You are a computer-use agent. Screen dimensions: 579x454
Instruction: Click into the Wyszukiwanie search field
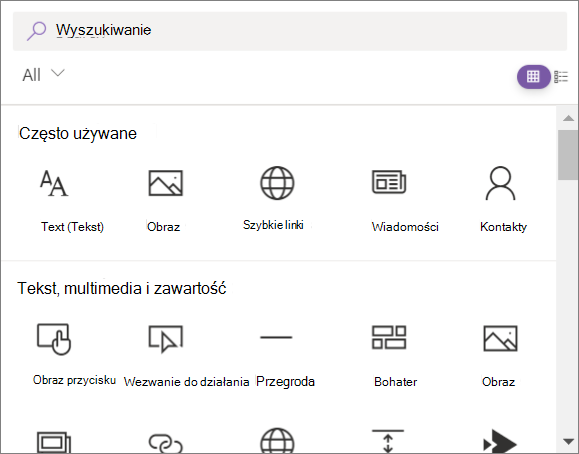coord(290,31)
